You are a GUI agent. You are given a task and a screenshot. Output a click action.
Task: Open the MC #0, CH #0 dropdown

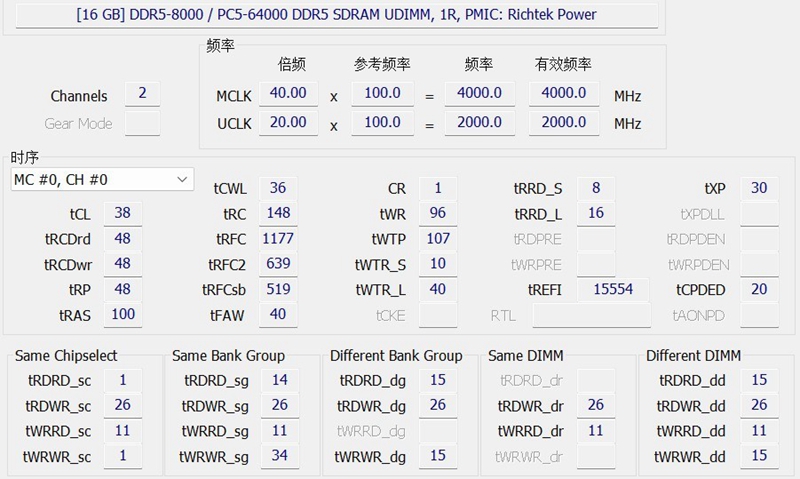tap(101, 179)
